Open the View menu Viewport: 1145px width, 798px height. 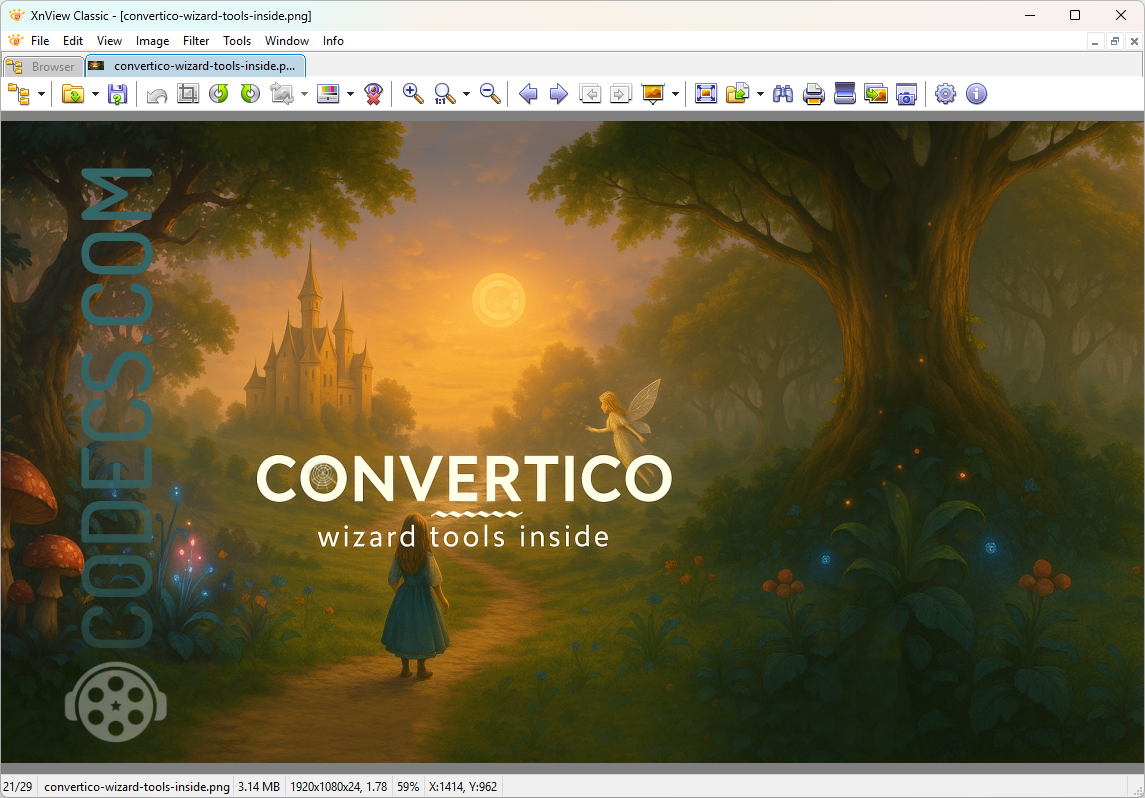[110, 41]
